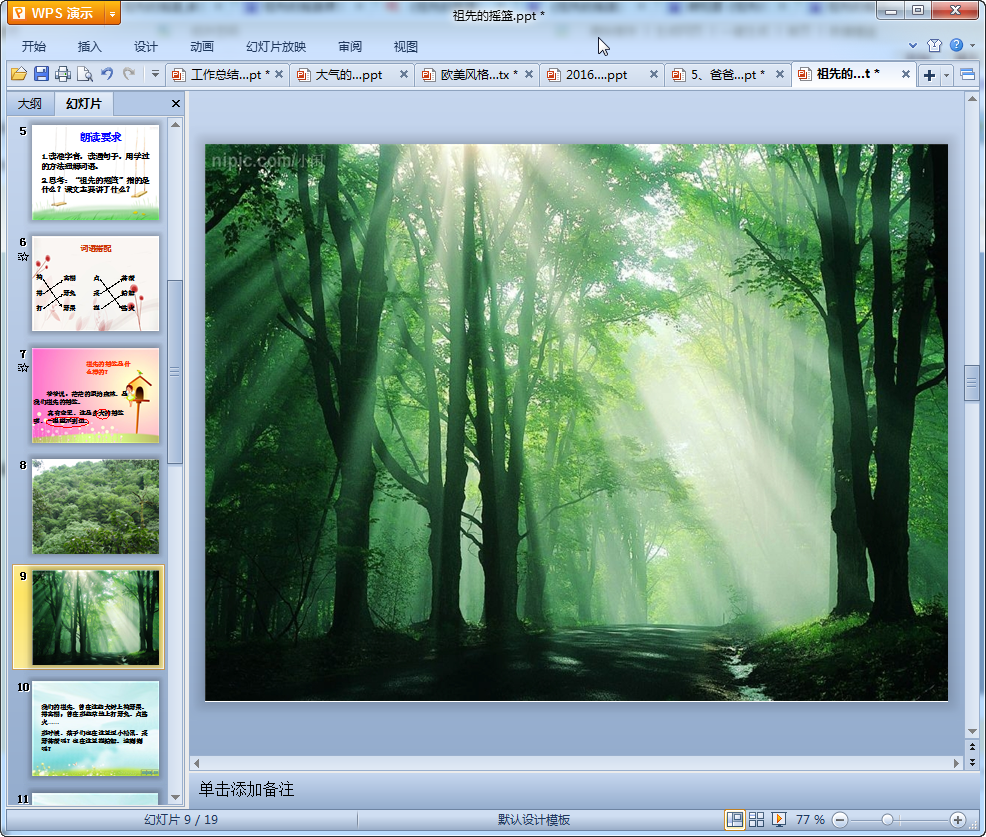Click the 77 % zoom level
This screenshot has width=986, height=837.
click(810, 819)
